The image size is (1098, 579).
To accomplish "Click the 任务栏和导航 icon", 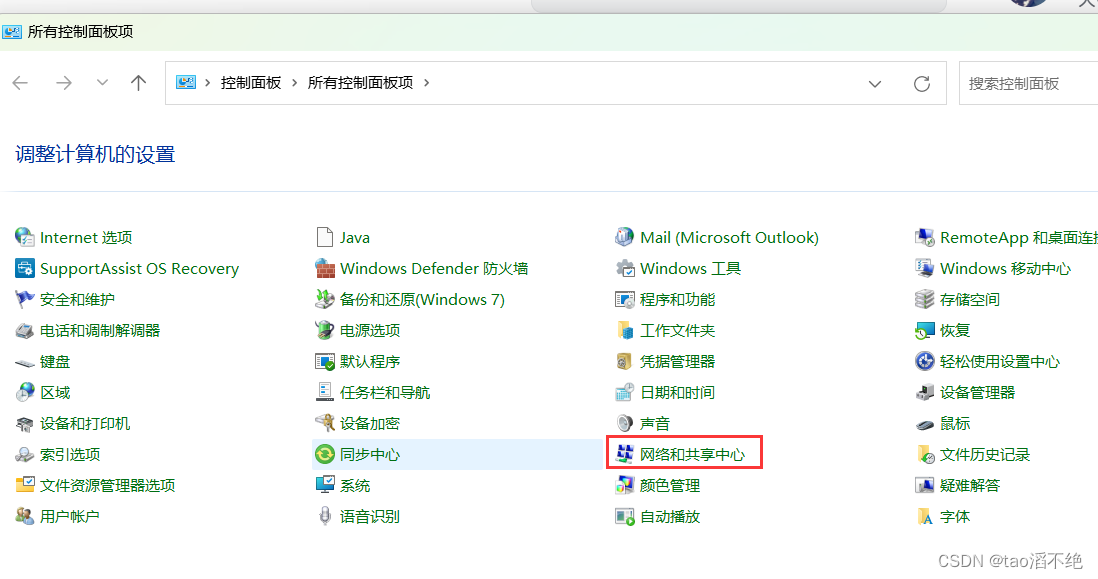I will coord(324,392).
